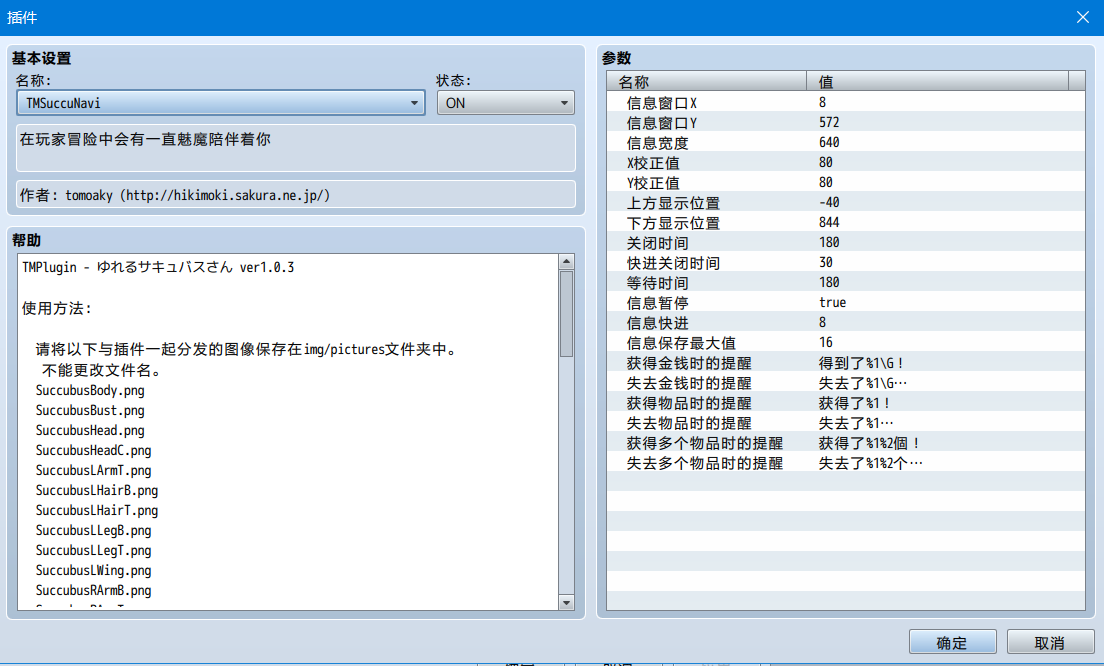Select the 上方显示位置 parameter row
The image size is (1104, 666).
(x=846, y=203)
